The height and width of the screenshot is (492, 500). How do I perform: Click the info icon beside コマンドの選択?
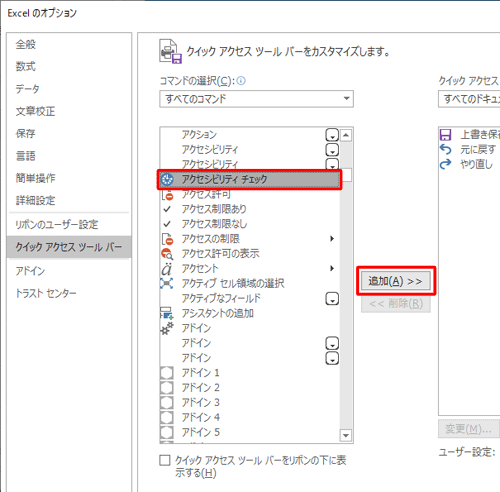pyautogui.click(x=241, y=81)
